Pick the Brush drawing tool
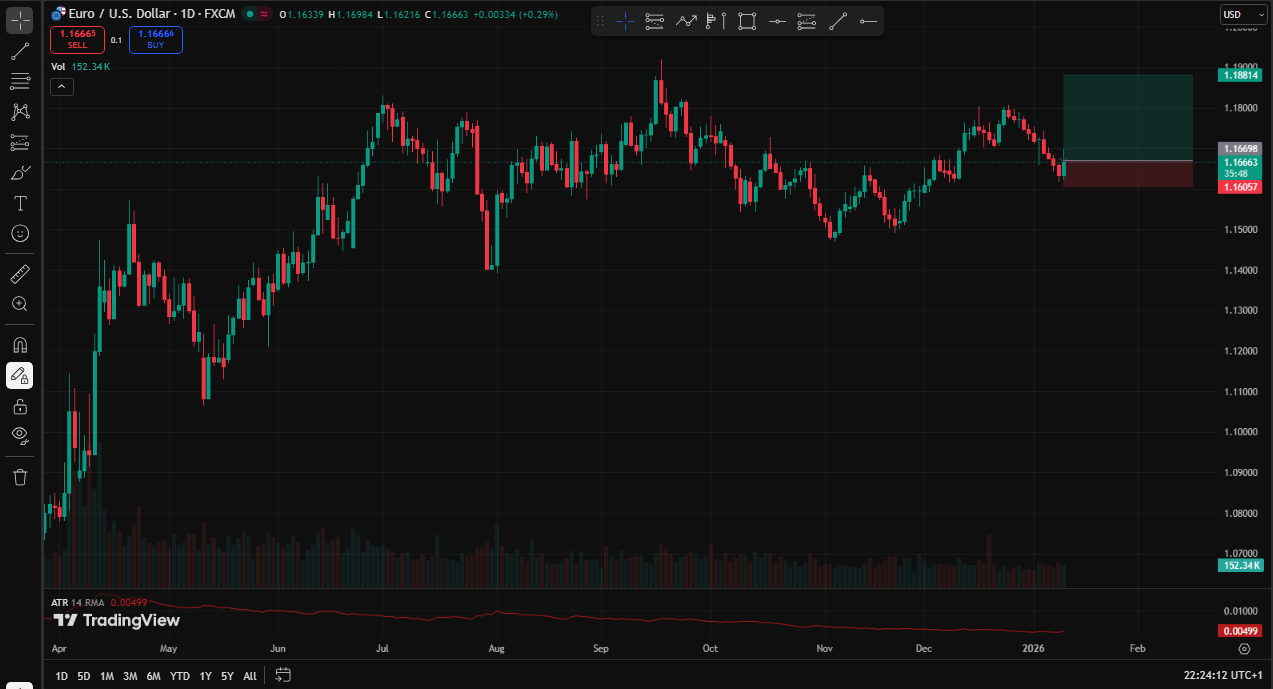The height and width of the screenshot is (689, 1273). [20, 172]
